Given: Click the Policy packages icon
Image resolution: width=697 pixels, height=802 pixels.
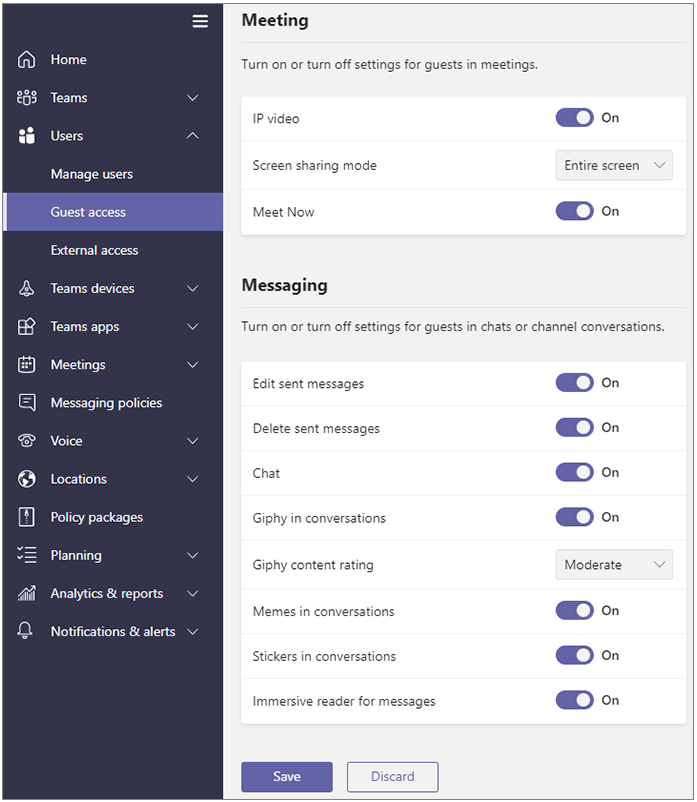Looking at the screenshot, I should (27, 517).
